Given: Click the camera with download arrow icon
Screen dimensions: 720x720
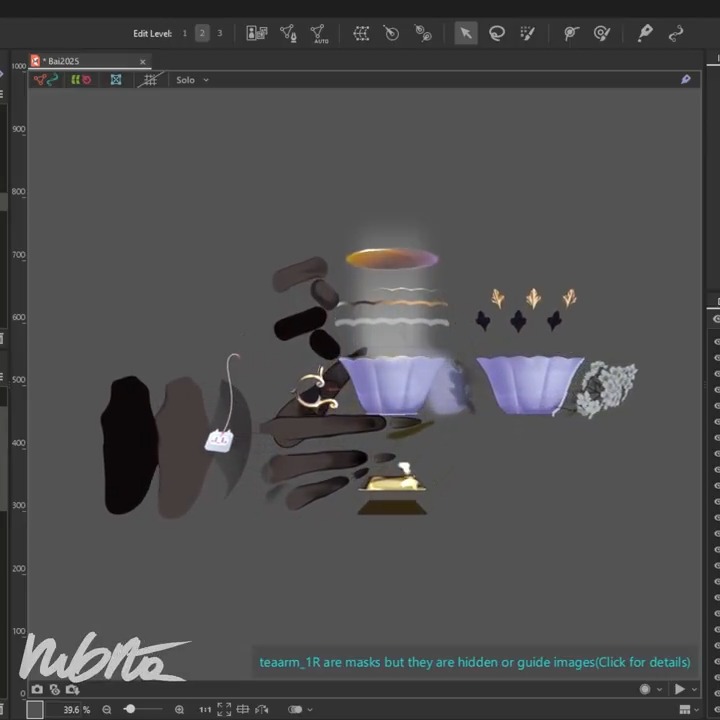Looking at the screenshot, I should point(73,689).
